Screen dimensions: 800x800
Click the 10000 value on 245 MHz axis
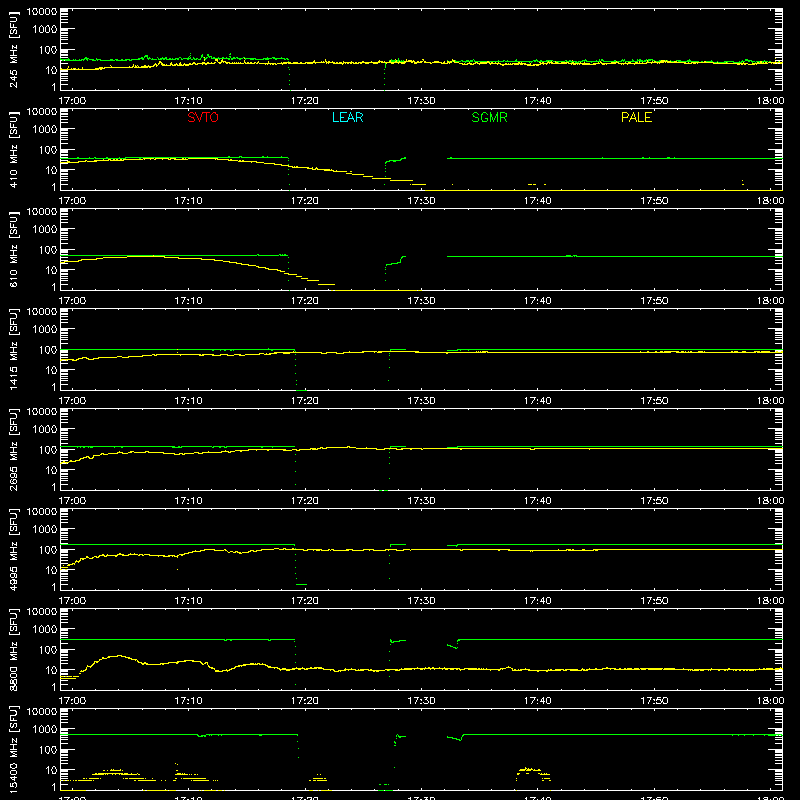[42, 12]
